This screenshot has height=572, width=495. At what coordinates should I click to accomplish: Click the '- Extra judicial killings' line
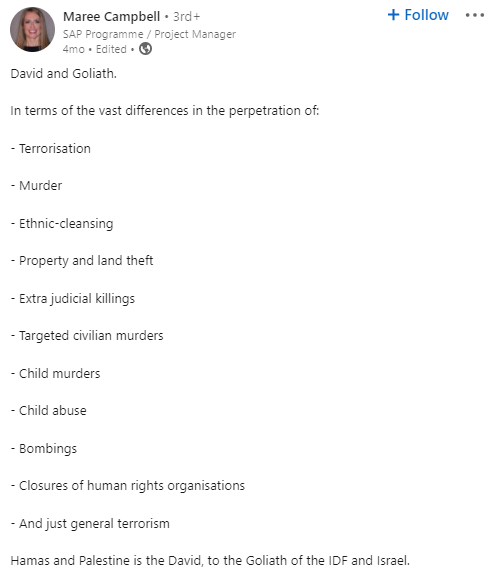coord(73,299)
